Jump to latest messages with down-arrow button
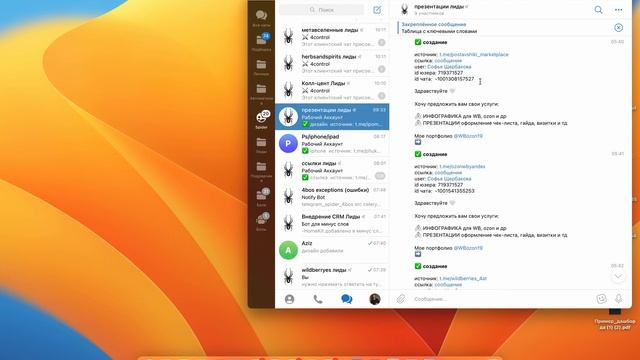Viewport: 640px width, 360px height. point(618,276)
